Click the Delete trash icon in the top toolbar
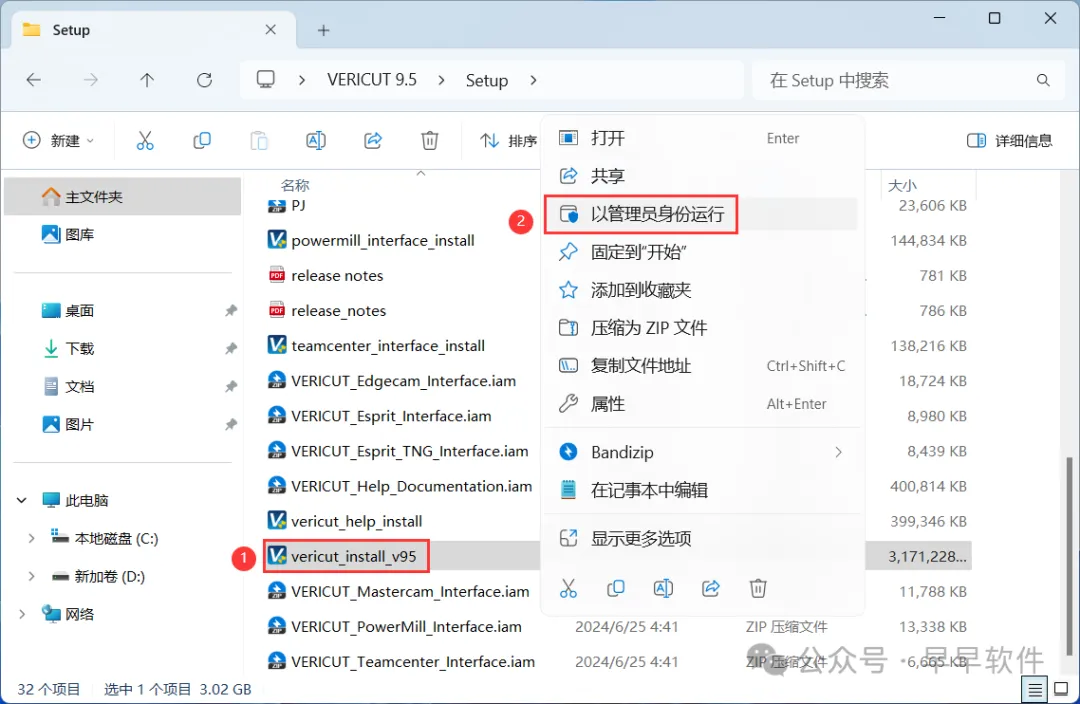Image resolution: width=1080 pixels, height=704 pixels. (430, 141)
